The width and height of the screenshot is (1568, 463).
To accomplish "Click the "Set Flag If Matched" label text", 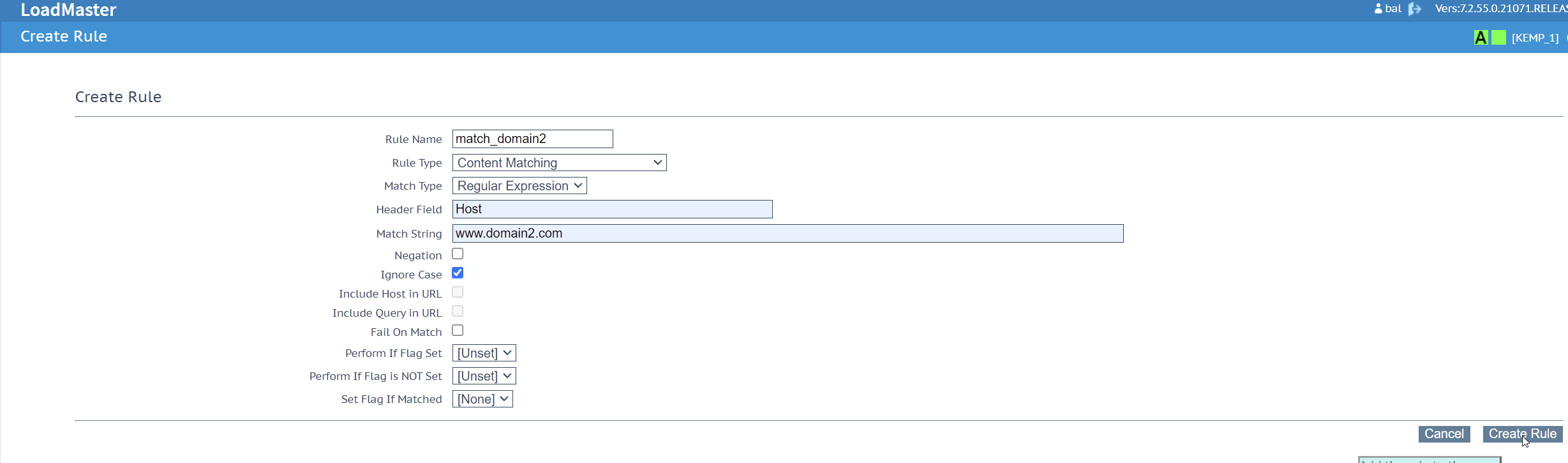I will tap(392, 399).
